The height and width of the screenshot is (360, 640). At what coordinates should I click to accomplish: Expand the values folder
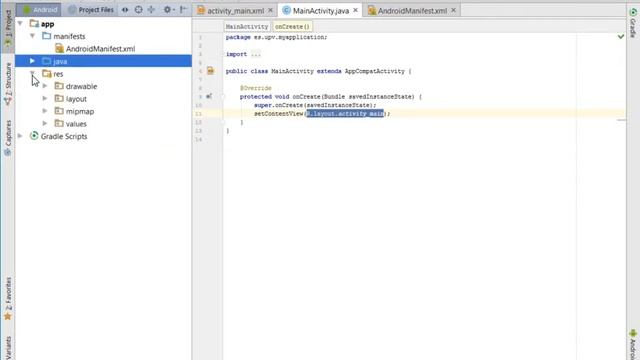point(45,123)
